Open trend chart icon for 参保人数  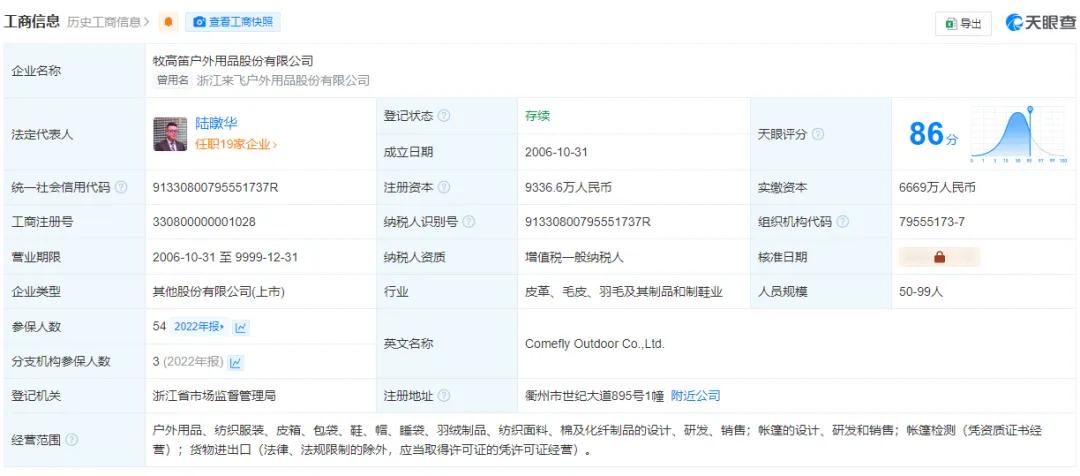(241, 327)
